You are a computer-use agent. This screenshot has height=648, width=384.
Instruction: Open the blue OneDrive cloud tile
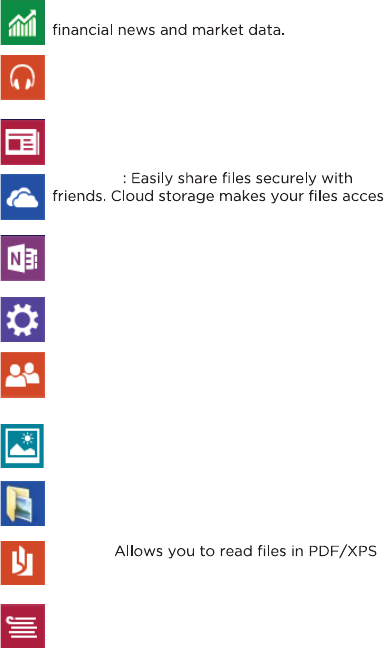click(23, 197)
